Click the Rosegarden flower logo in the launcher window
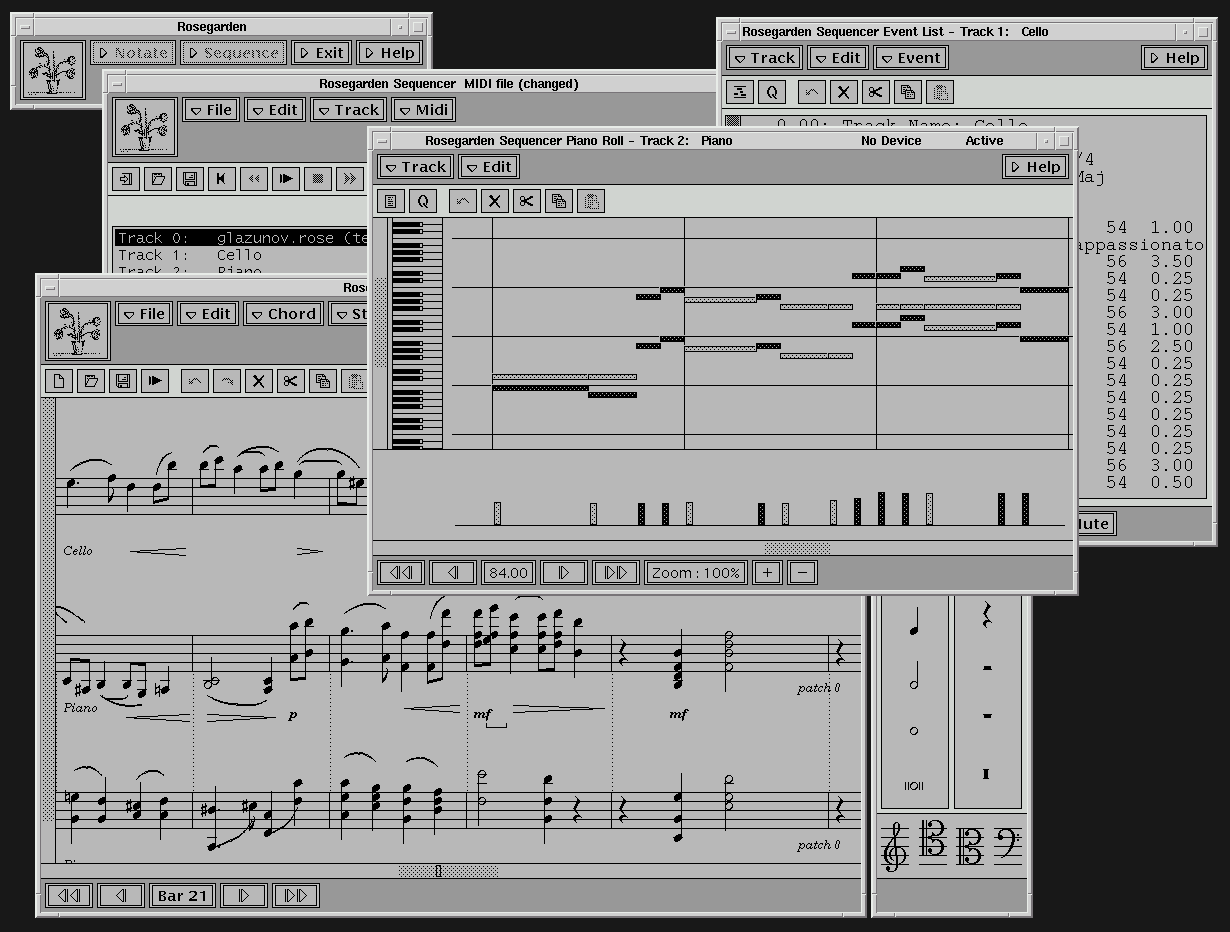 52,72
